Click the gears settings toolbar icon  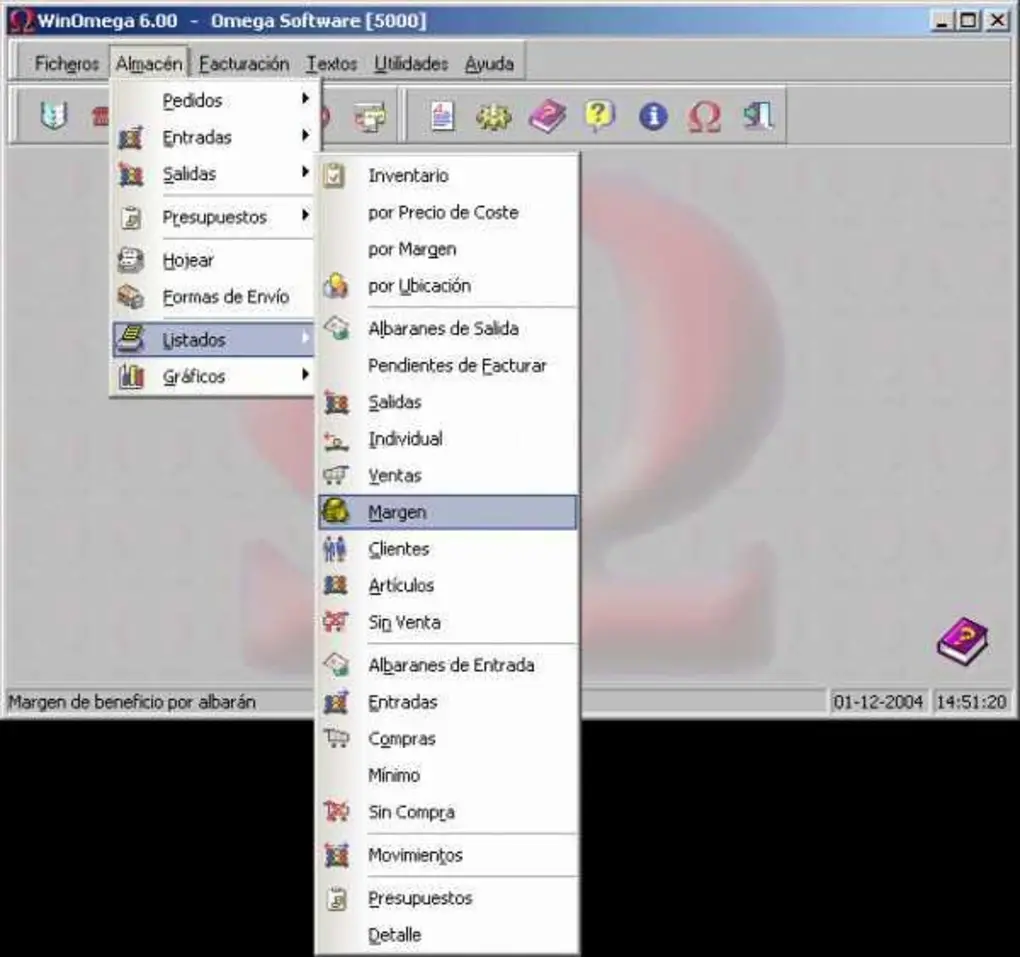click(492, 117)
